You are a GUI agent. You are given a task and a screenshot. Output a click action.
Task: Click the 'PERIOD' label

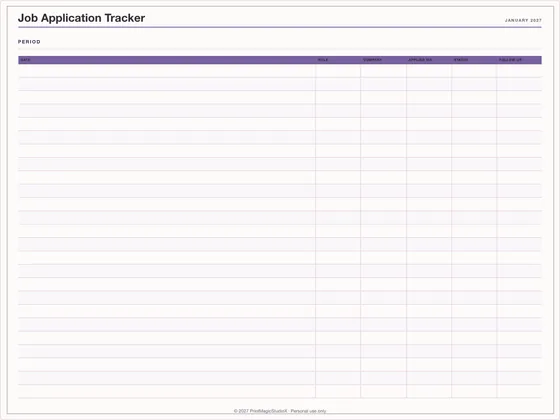click(29, 42)
